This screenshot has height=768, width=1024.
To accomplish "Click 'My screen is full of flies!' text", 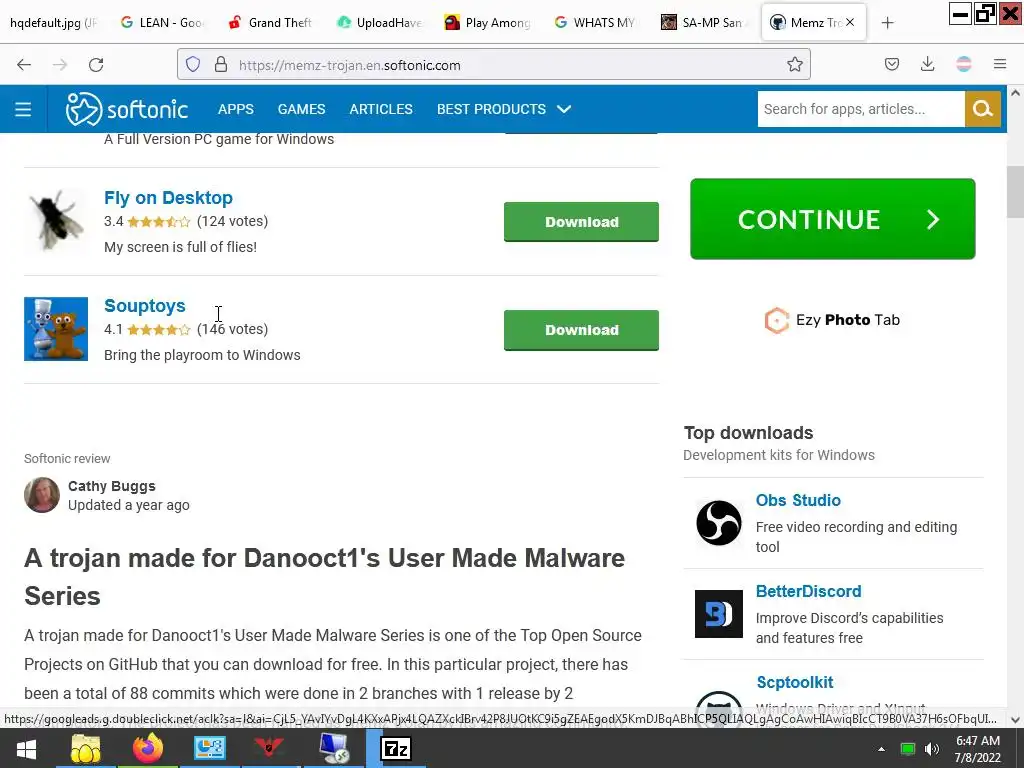I will pos(180,247).
